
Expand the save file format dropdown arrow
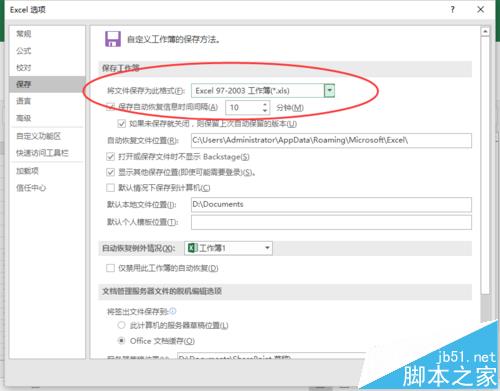[x=329, y=90]
